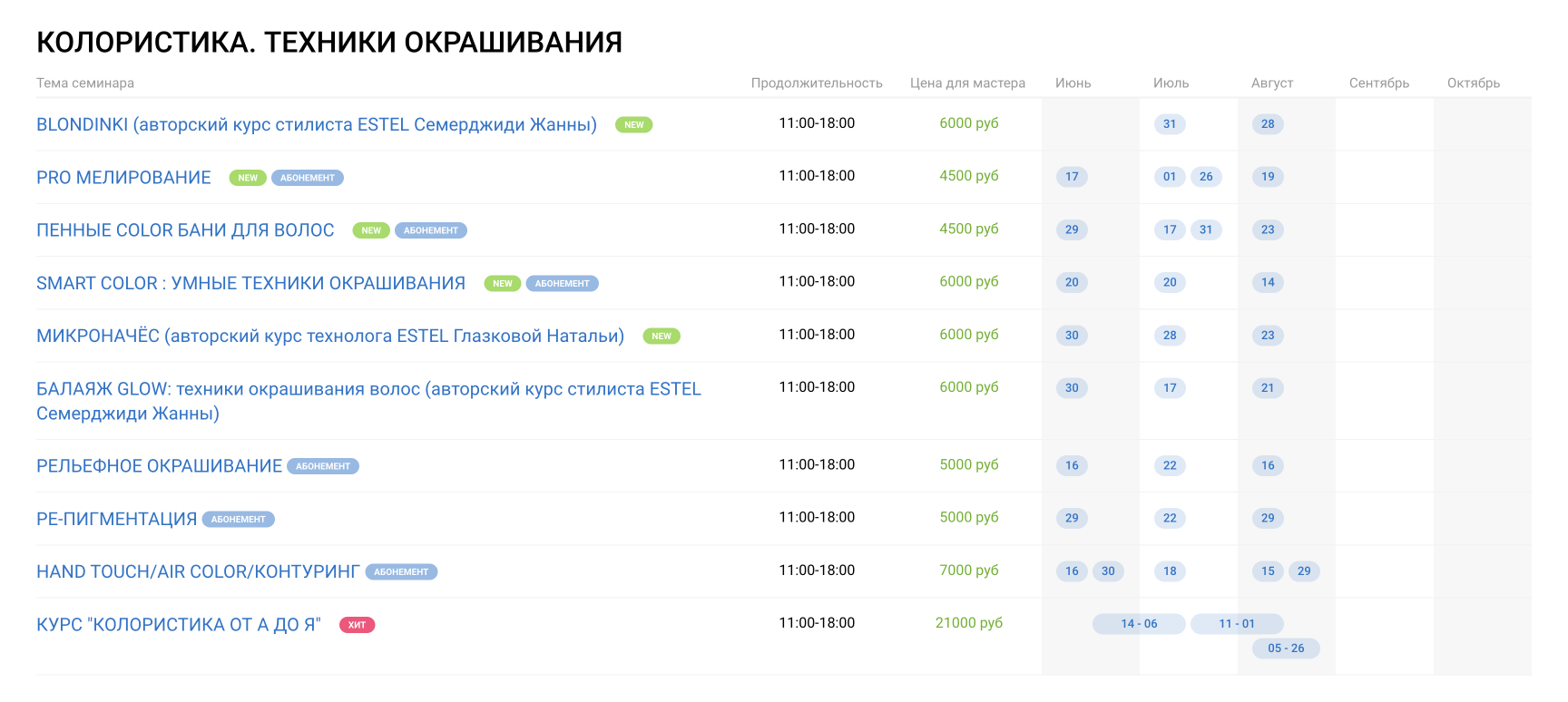Open PRO МЕЛИРОВАНИЕ seminar link

click(123, 178)
